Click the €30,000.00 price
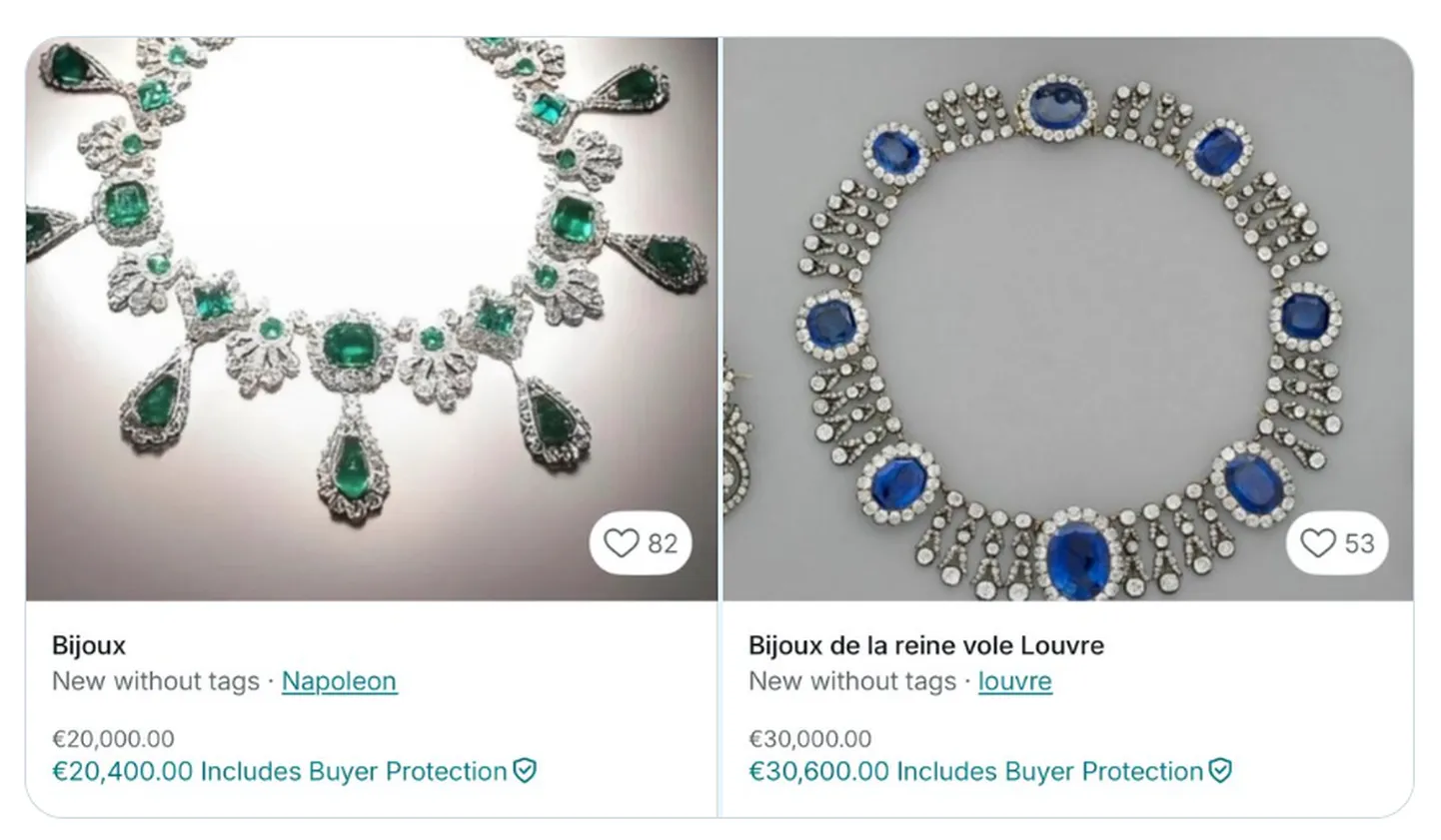This screenshot has height=840, width=1441. click(809, 739)
